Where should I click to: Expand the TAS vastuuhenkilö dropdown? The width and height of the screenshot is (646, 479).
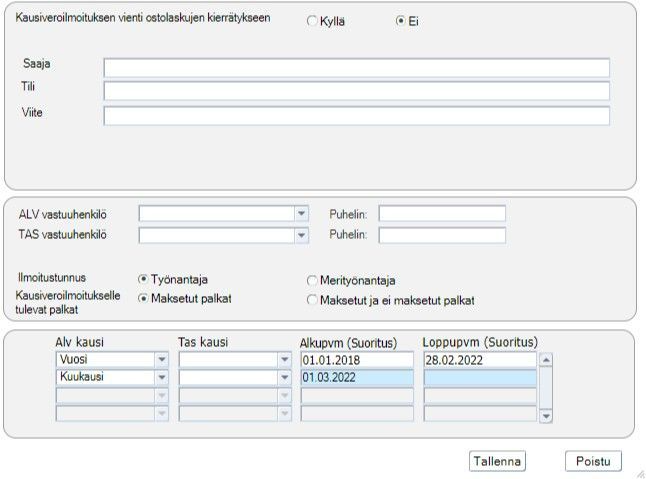[x=302, y=235]
